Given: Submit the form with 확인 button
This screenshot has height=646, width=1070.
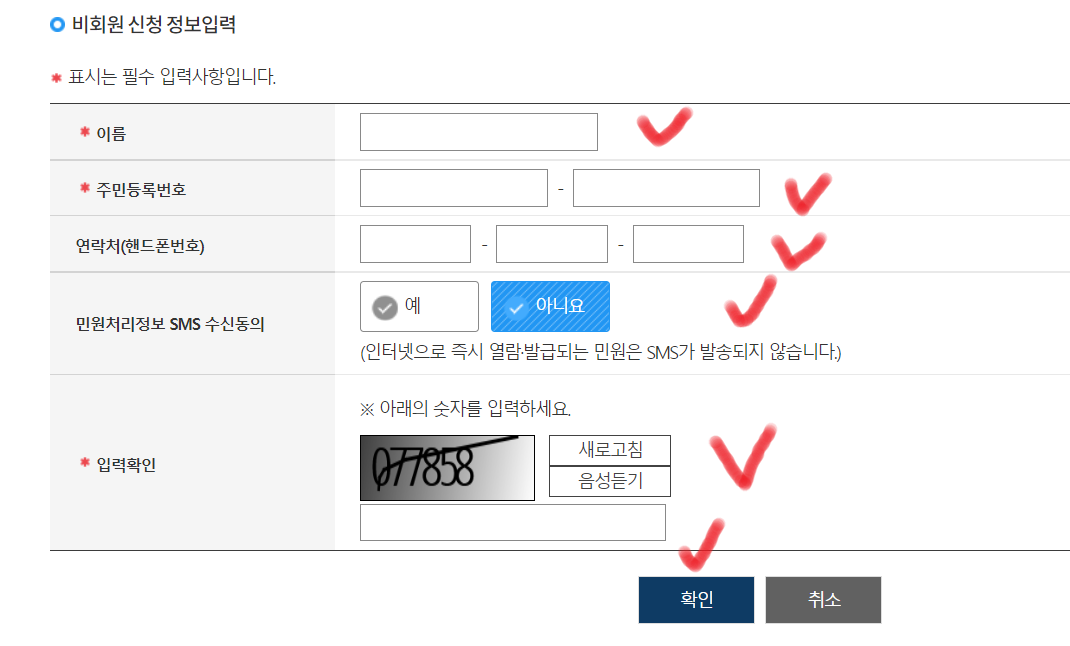Looking at the screenshot, I should (x=696, y=600).
